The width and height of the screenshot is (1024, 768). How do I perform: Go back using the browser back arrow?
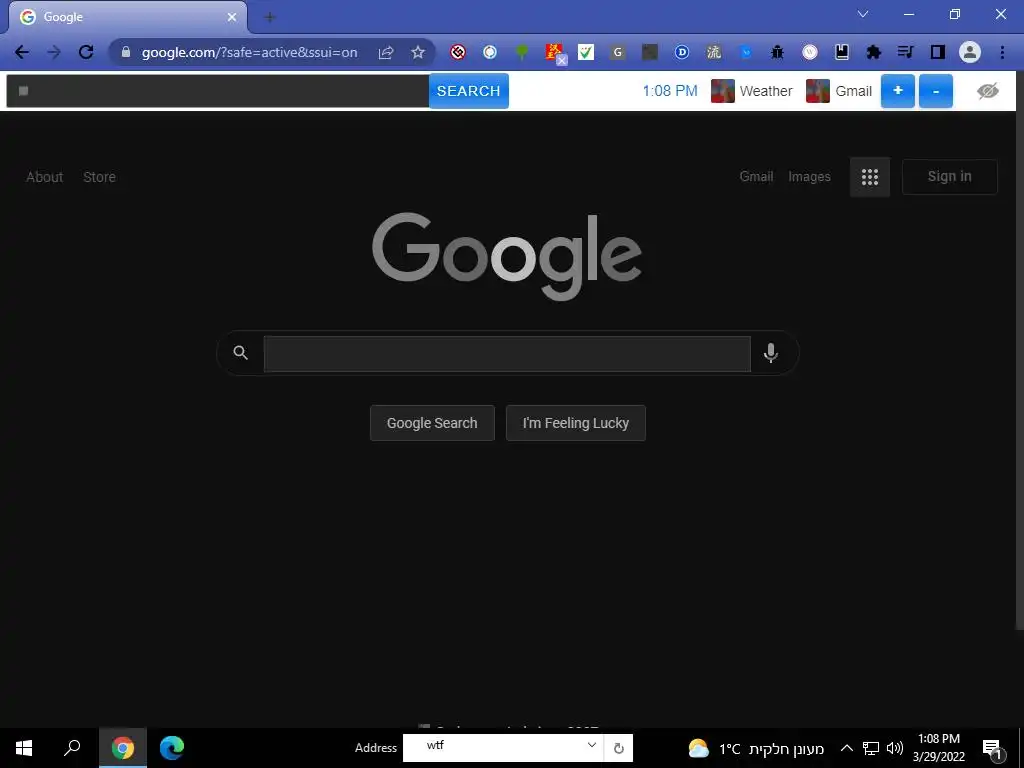pos(22,52)
